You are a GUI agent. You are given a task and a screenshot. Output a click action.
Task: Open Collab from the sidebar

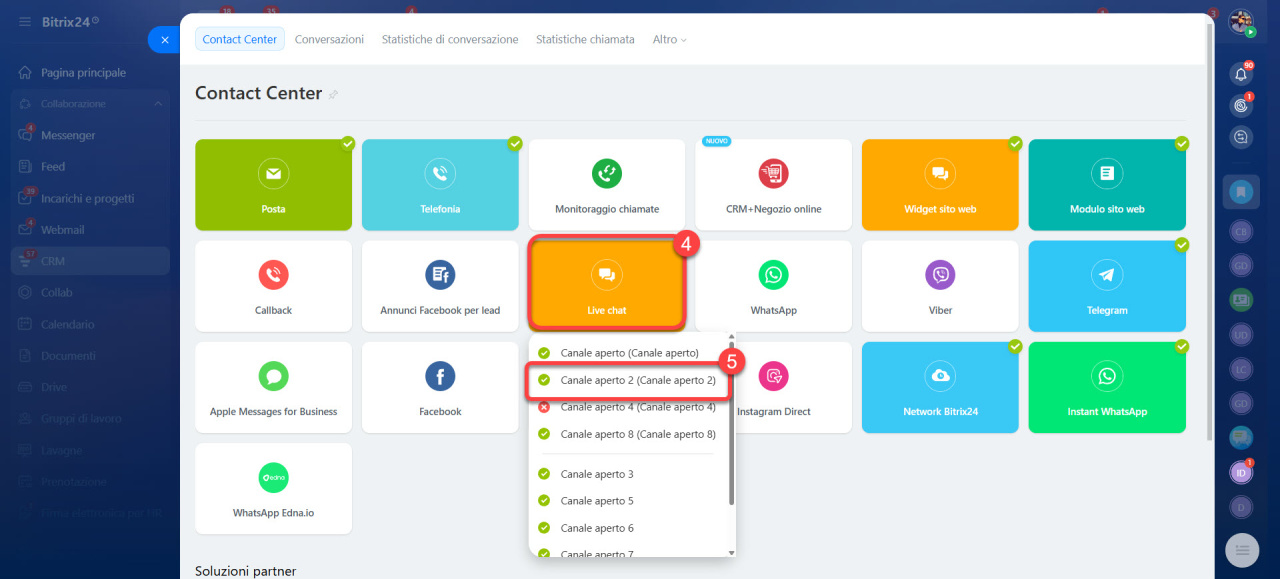coord(58,293)
